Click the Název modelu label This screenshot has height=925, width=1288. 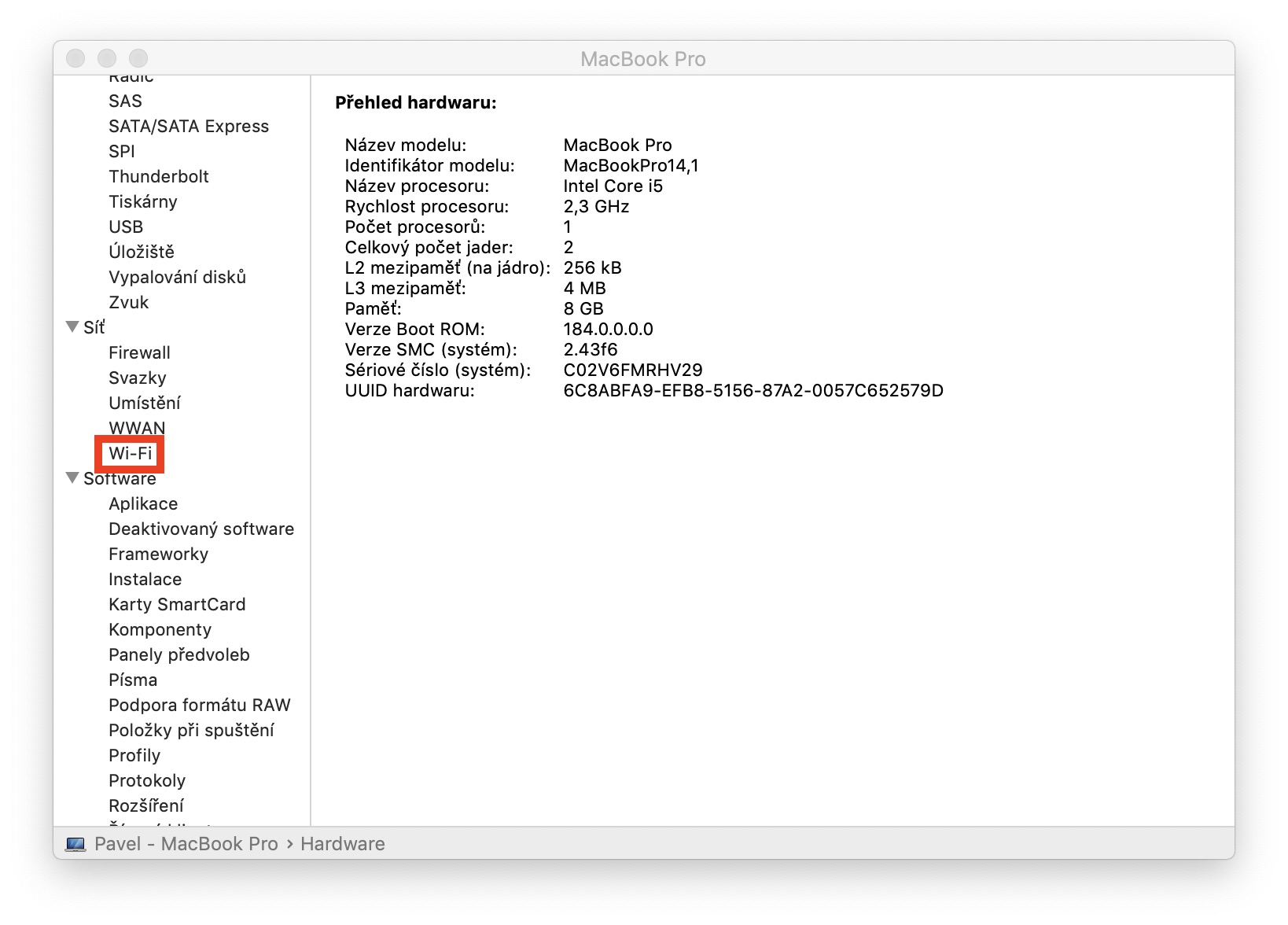406,145
